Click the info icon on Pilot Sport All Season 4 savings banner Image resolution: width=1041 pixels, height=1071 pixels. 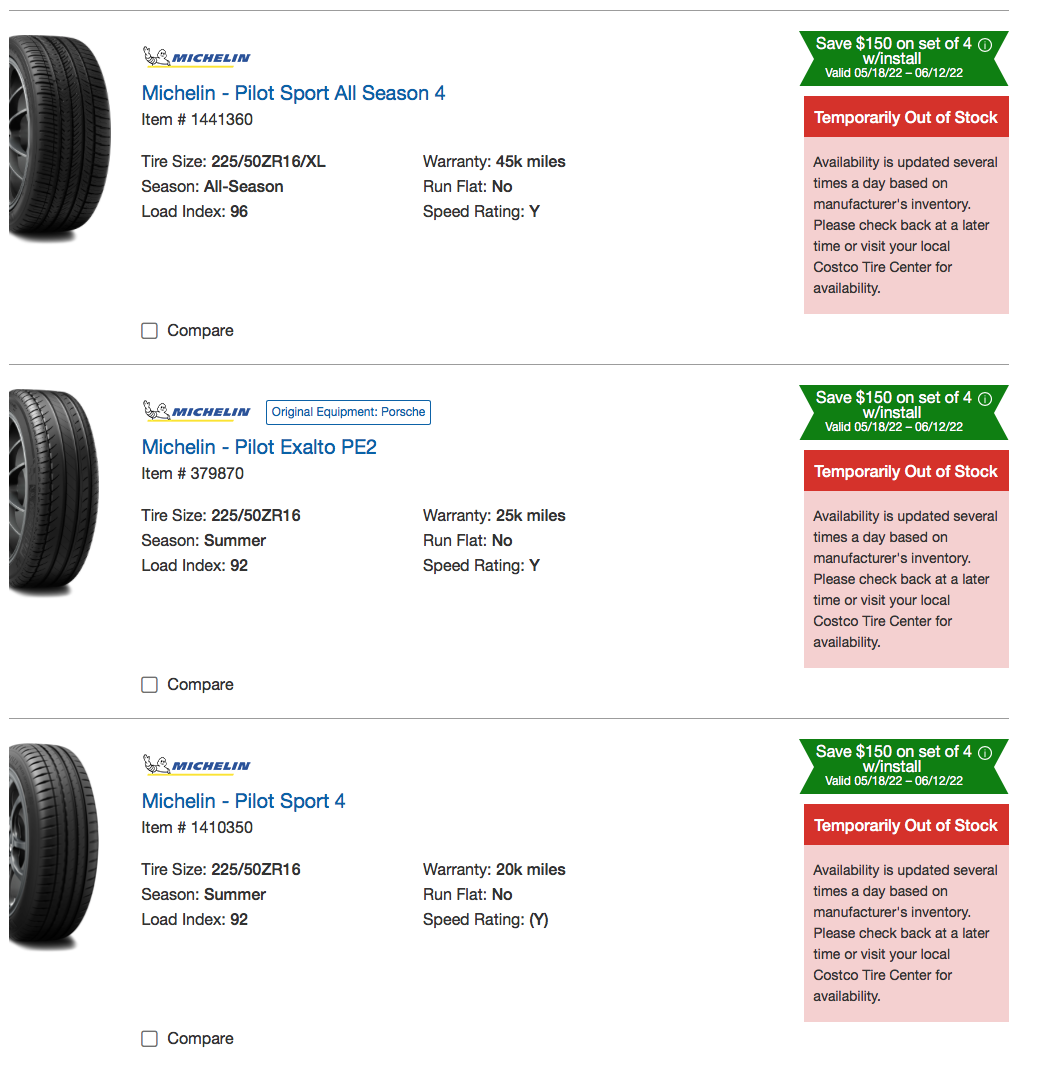[x=984, y=44]
